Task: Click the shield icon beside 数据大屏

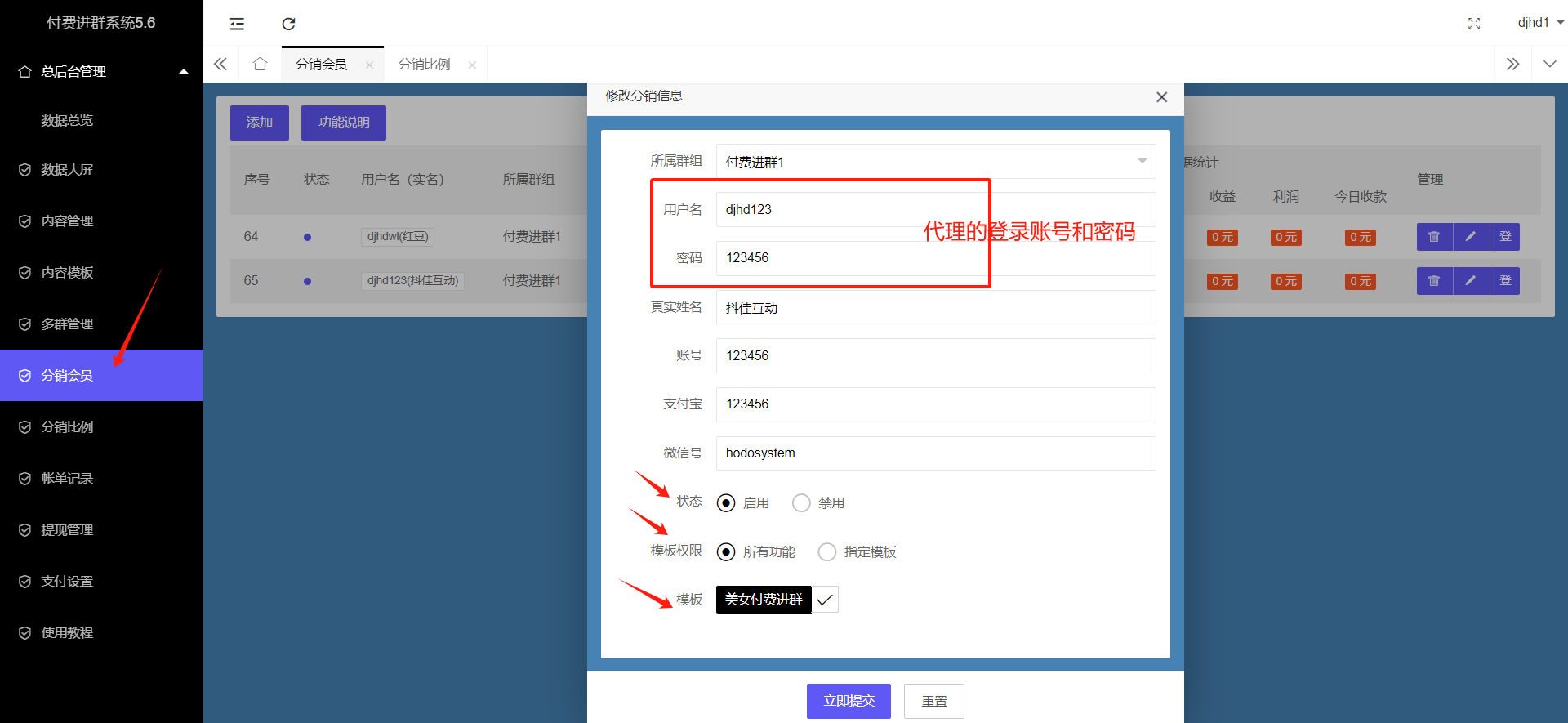Action: (x=24, y=170)
